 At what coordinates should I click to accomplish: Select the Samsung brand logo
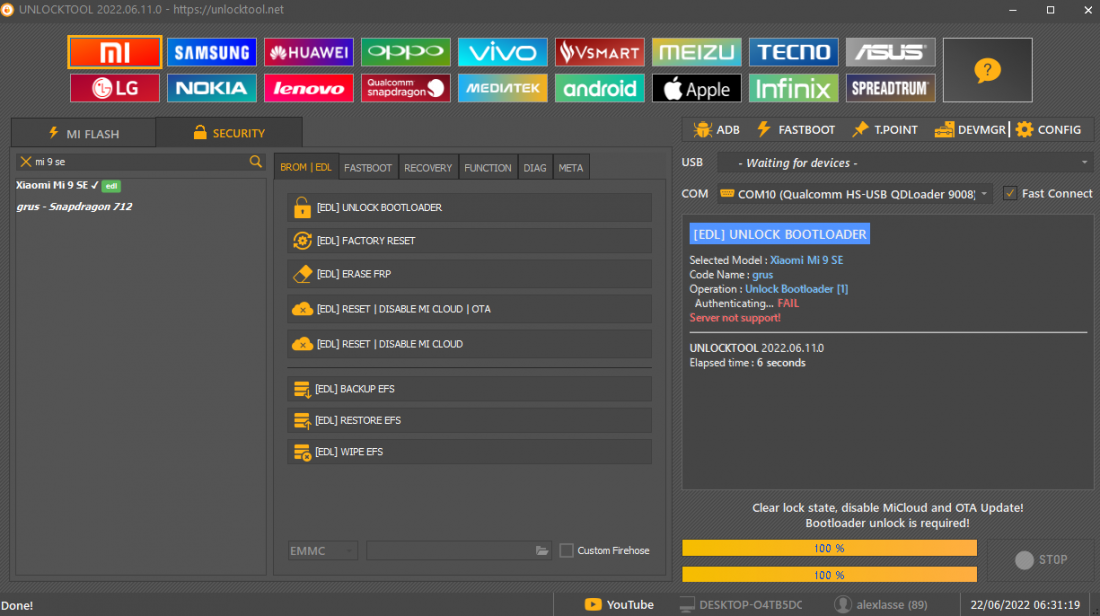pos(212,52)
